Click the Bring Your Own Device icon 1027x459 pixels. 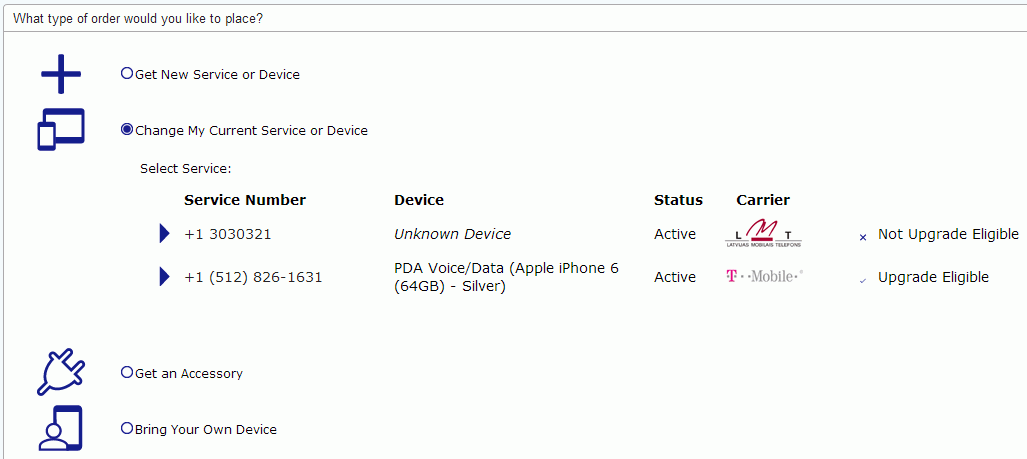[60, 429]
